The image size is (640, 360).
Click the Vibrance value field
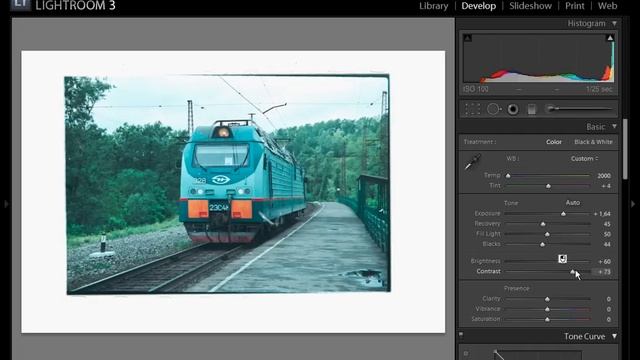coord(608,309)
